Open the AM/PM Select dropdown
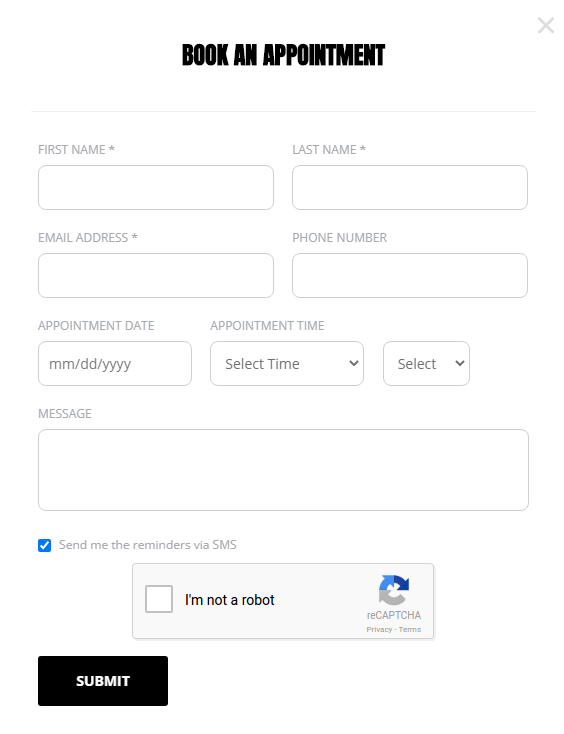Image resolution: width=564 pixels, height=734 pixels. (x=426, y=364)
